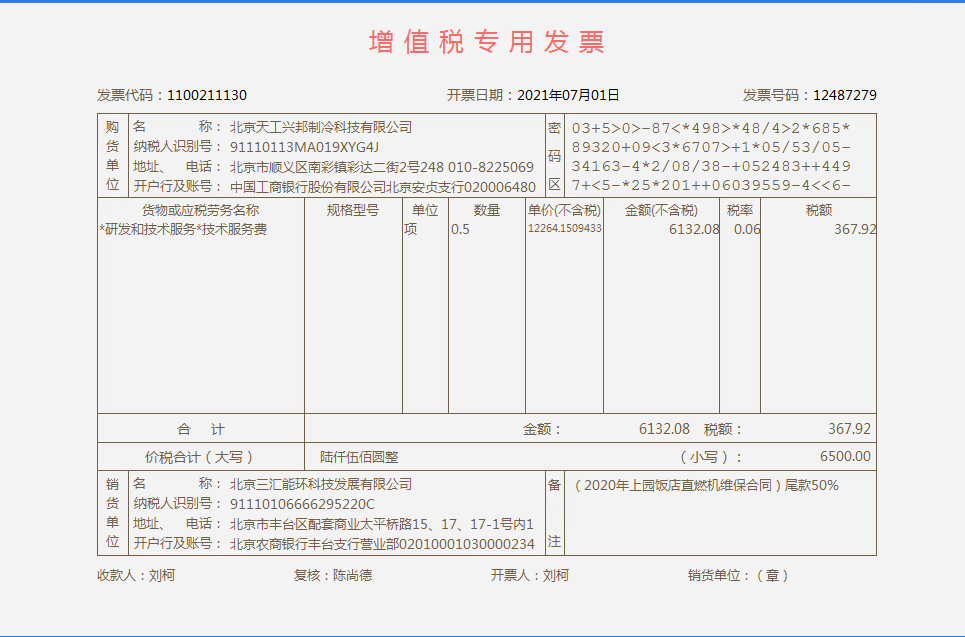The width and height of the screenshot is (965, 637).
Task: Select the invoice number 12487279
Action: click(844, 95)
